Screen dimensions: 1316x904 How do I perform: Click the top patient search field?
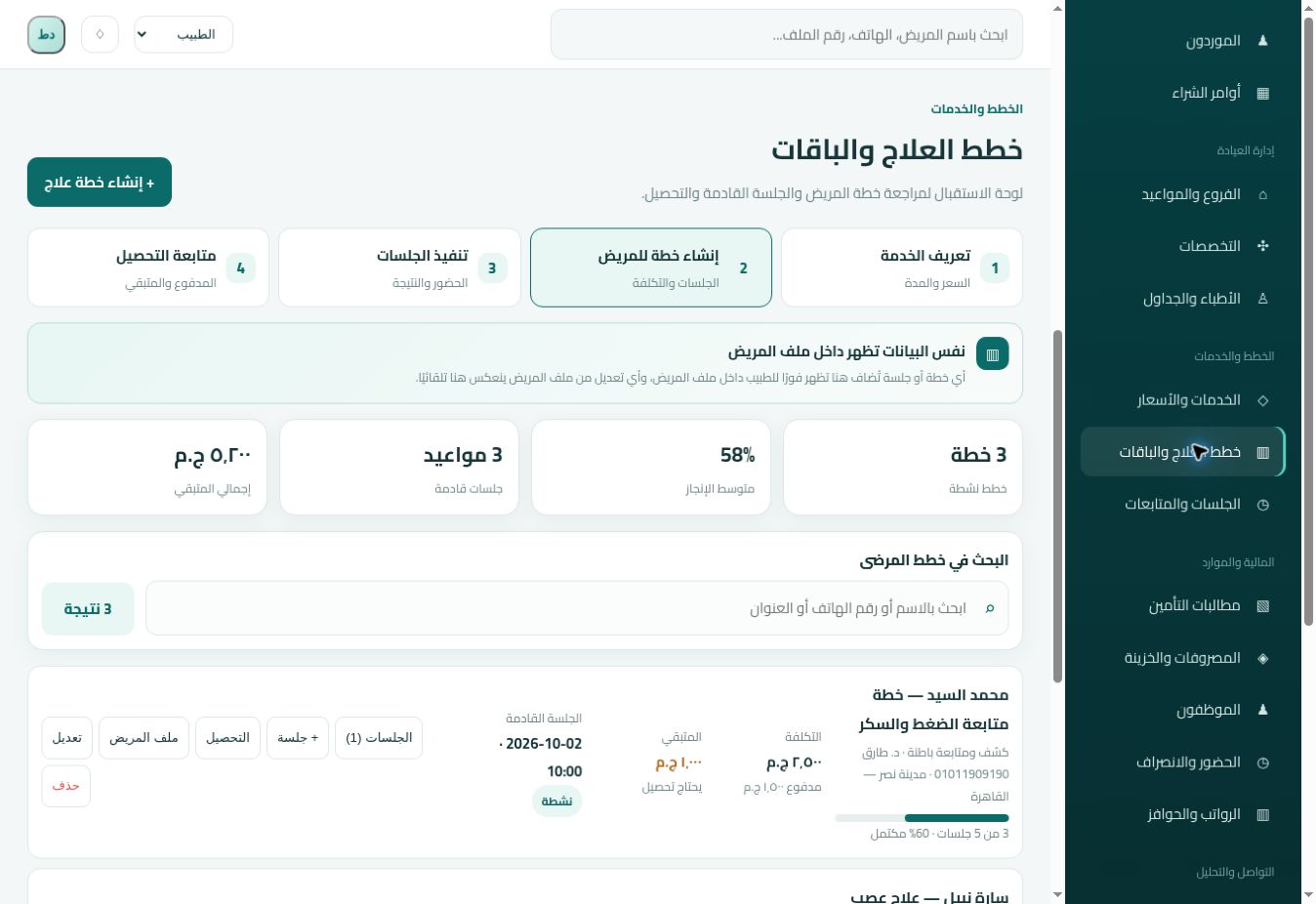(787, 34)
